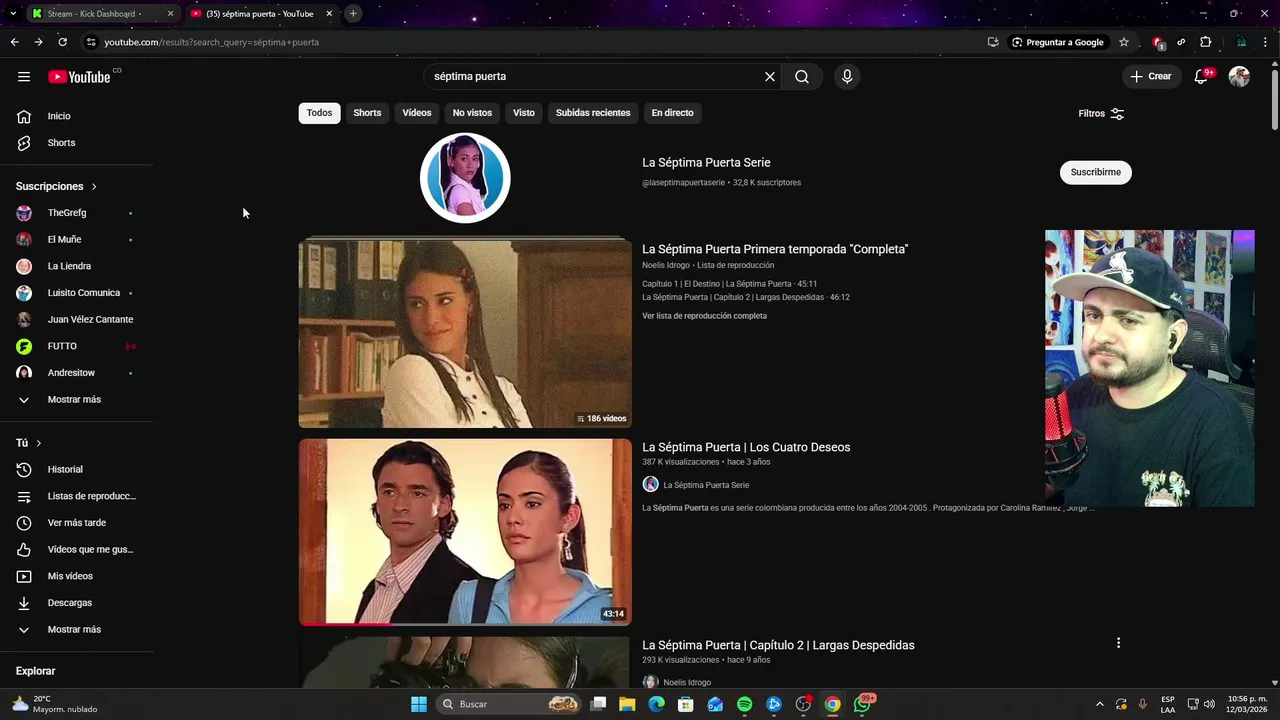Bookmark this page with the star icon
Screen dimensions: 1280x720
1124,42
